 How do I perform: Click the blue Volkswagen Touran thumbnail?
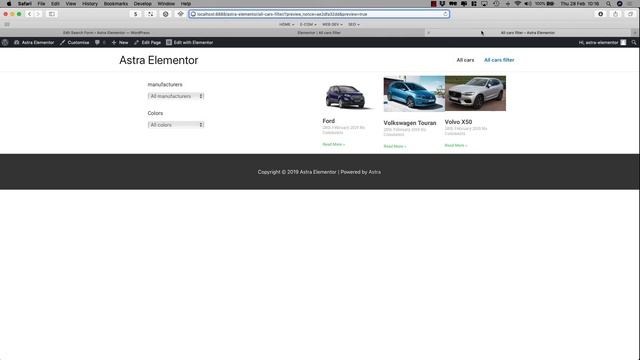click(x=414, y=93)
